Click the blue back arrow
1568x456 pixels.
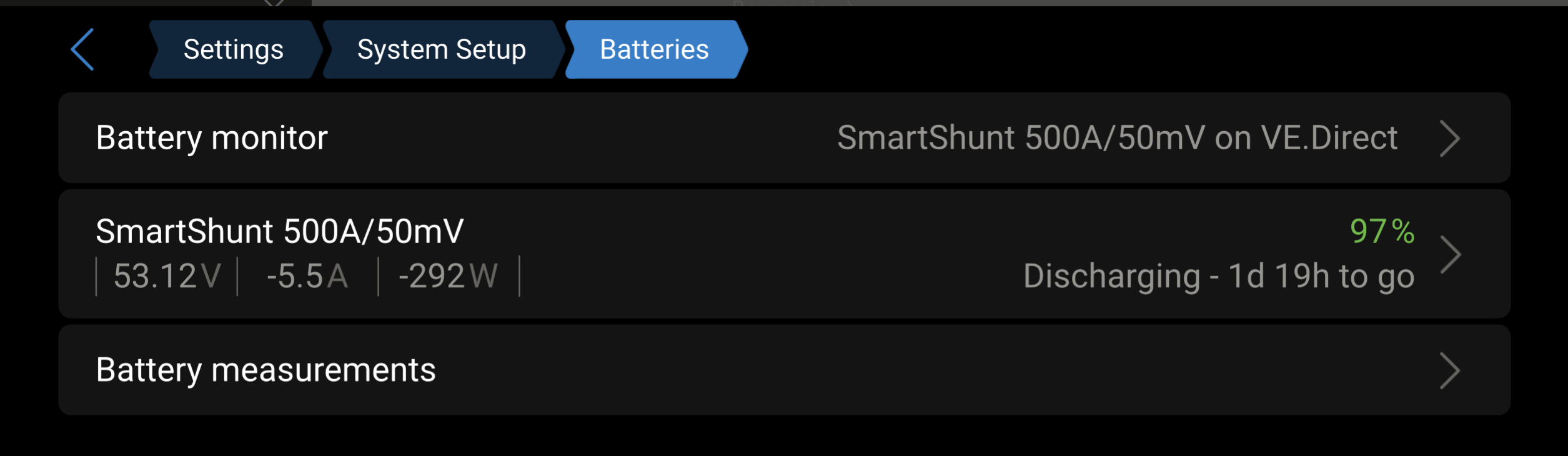(82, 49)
